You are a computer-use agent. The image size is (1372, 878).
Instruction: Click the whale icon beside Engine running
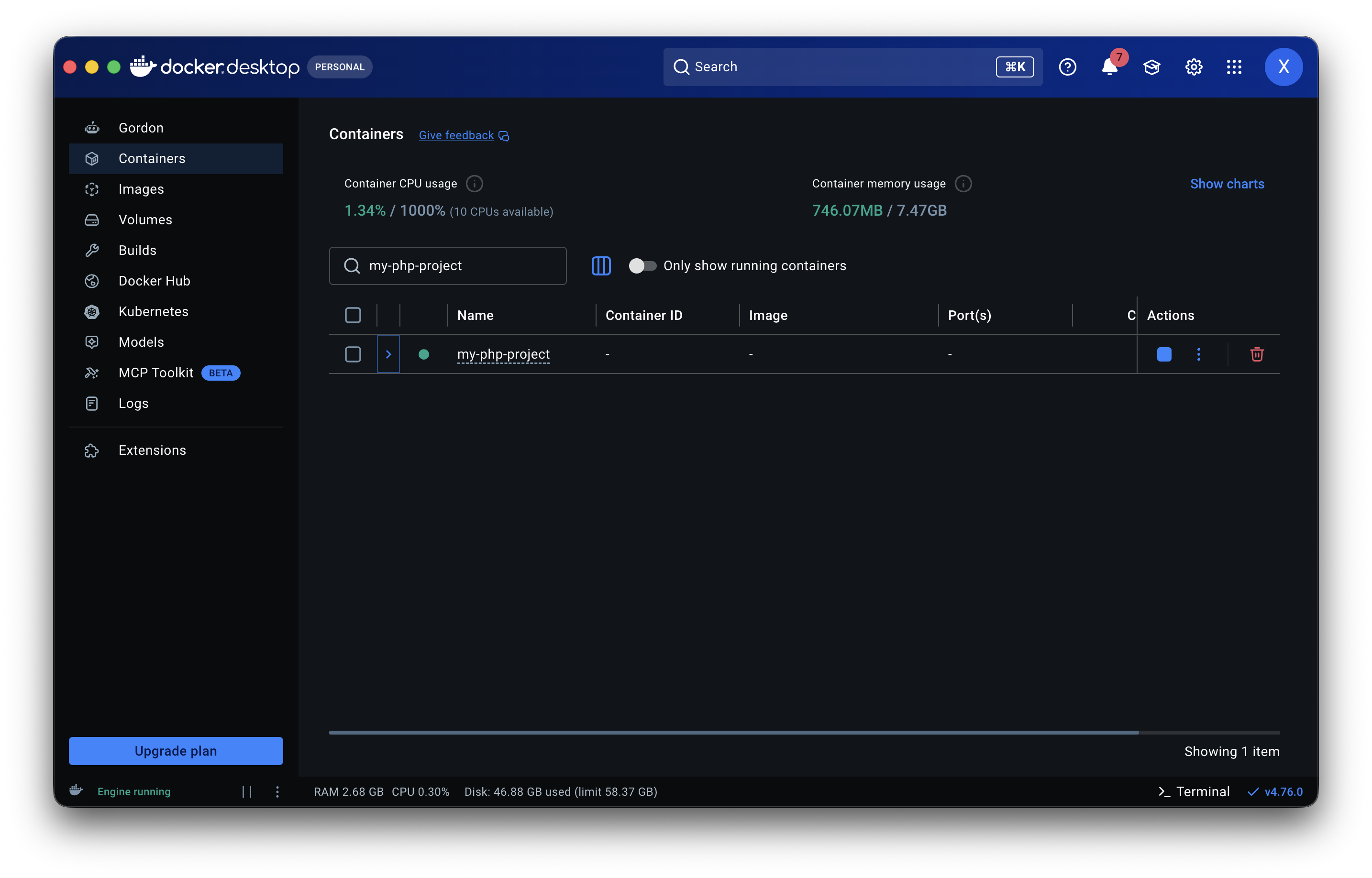tap(77, 791)
